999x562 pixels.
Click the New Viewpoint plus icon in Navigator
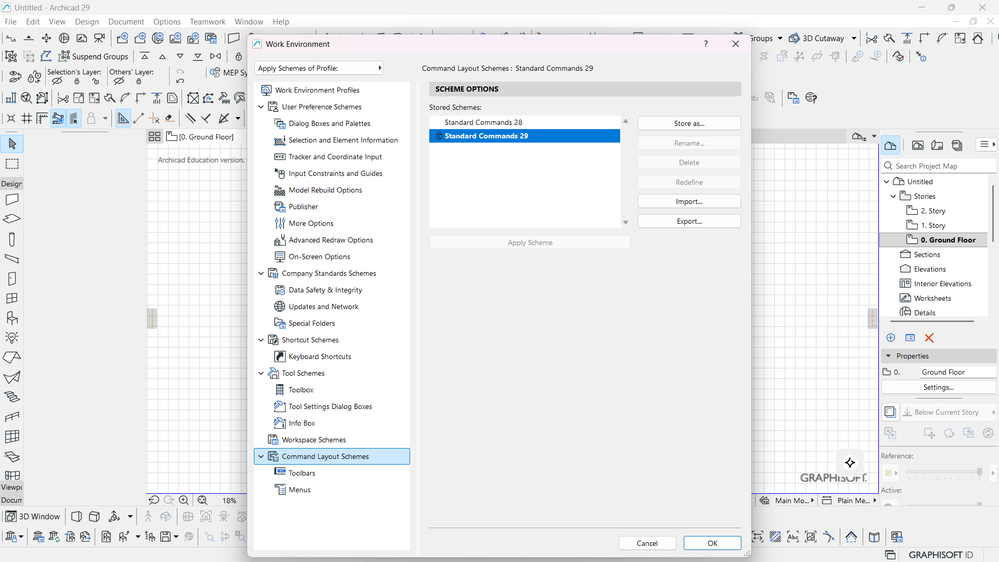[891, 338]
